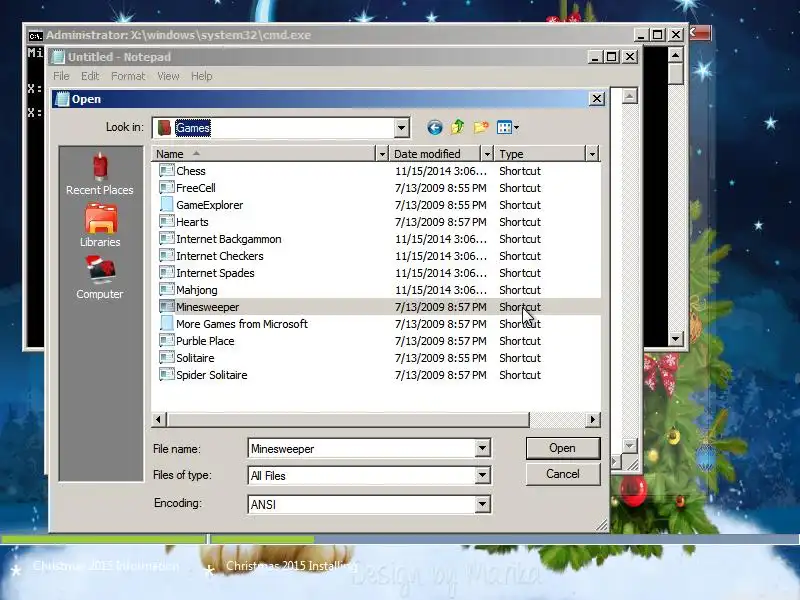Expand the File name dropdown list

click(x=482, y=448)
